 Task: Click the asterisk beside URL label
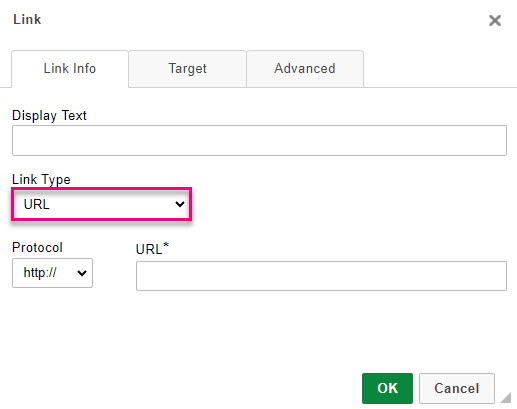click(166, 246)
